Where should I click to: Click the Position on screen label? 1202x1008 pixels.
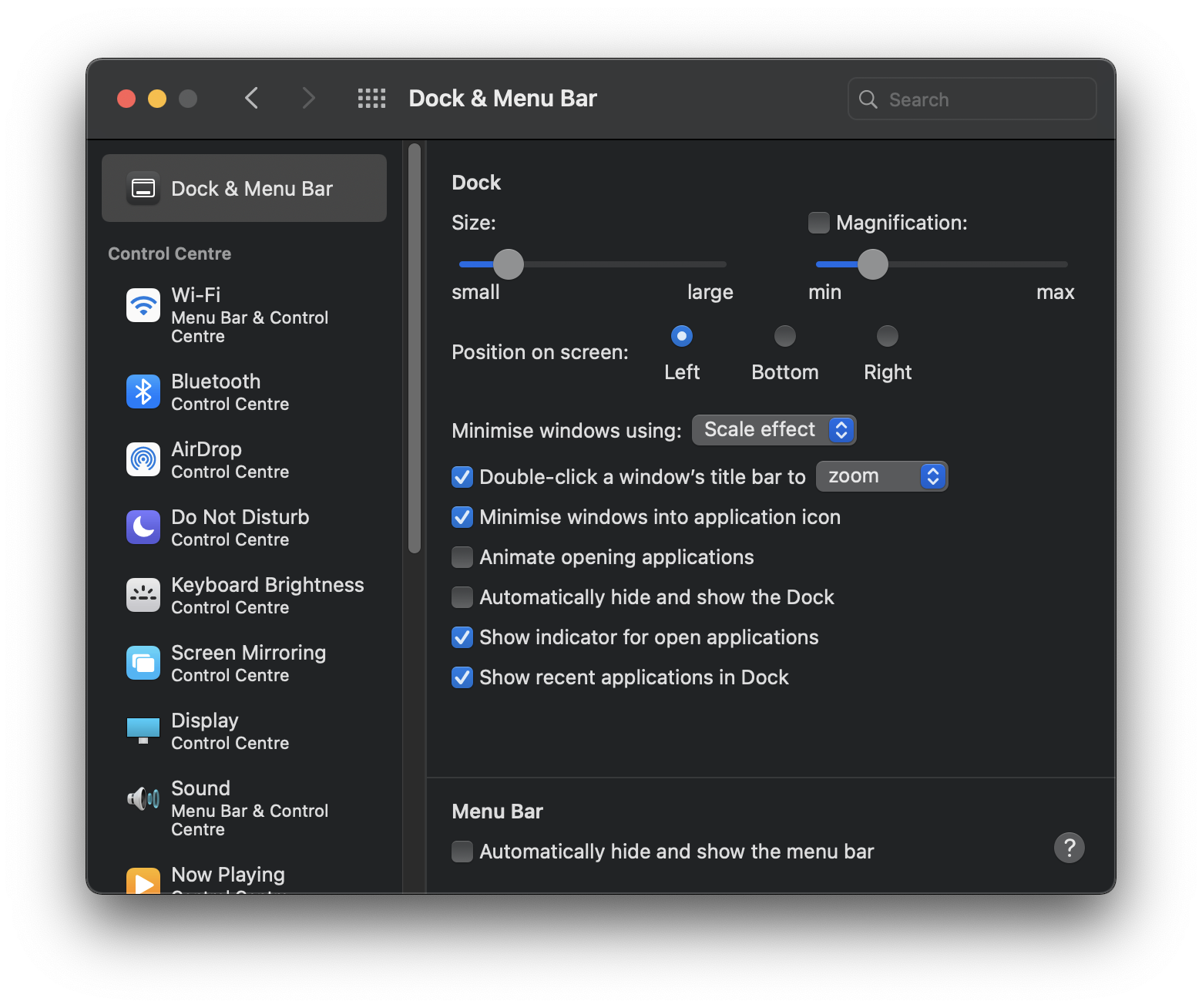(540, 352)
